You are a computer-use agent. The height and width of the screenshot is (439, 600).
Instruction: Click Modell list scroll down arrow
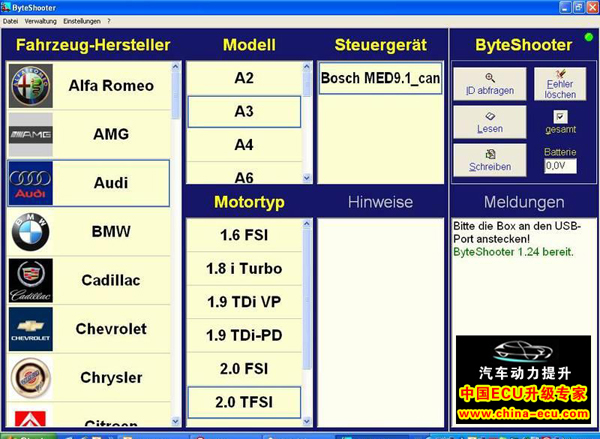click(307, 178)
